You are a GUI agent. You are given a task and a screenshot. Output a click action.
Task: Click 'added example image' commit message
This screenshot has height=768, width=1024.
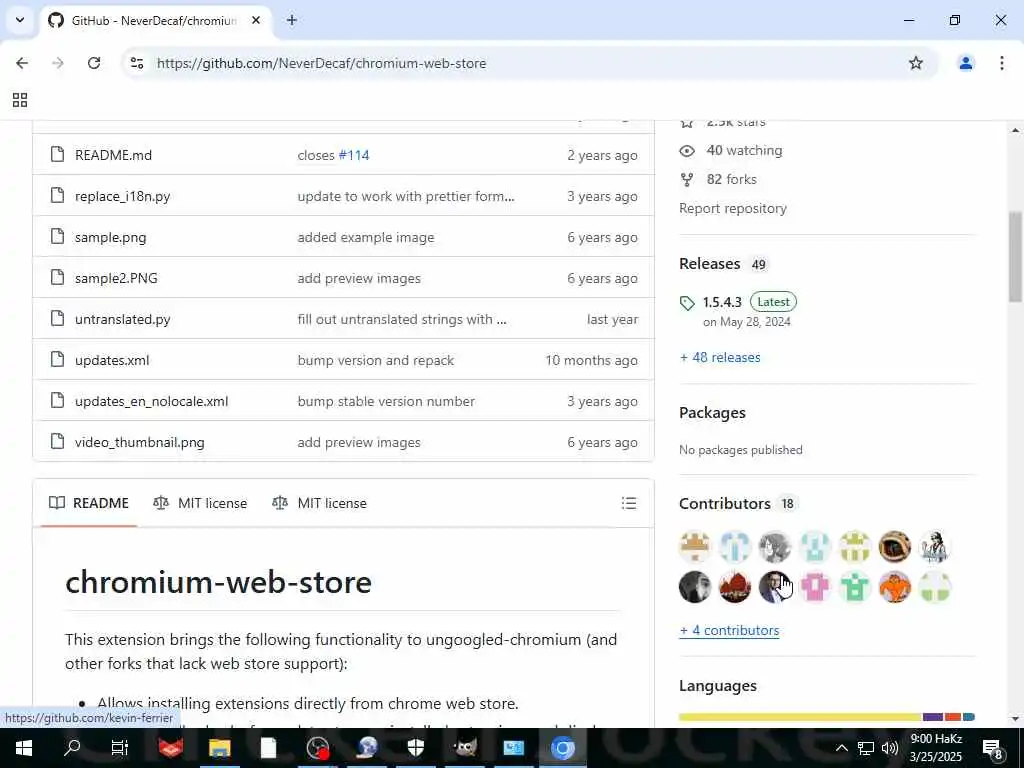366,237
